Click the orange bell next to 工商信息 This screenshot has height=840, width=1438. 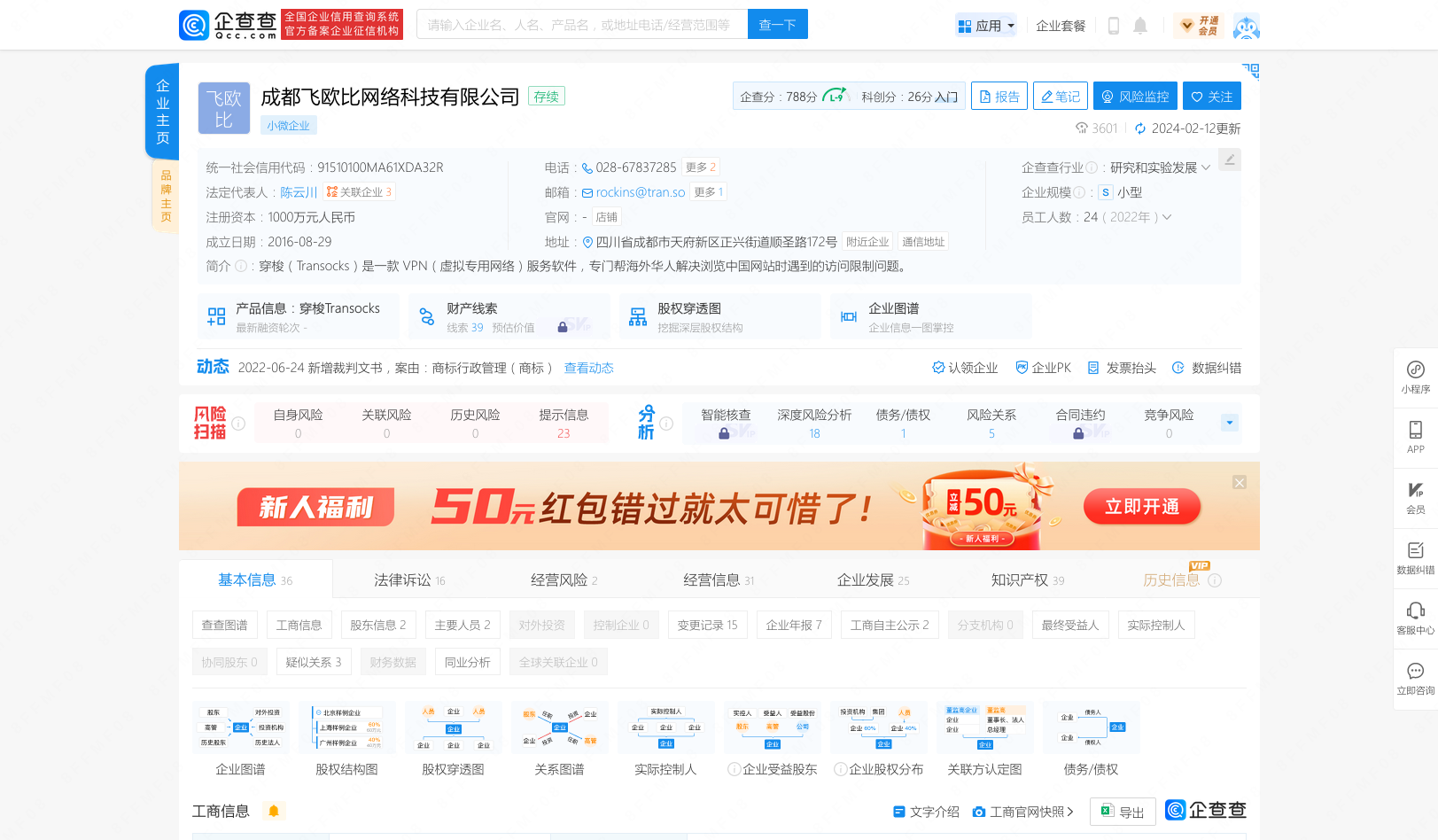tap(274, 811)
